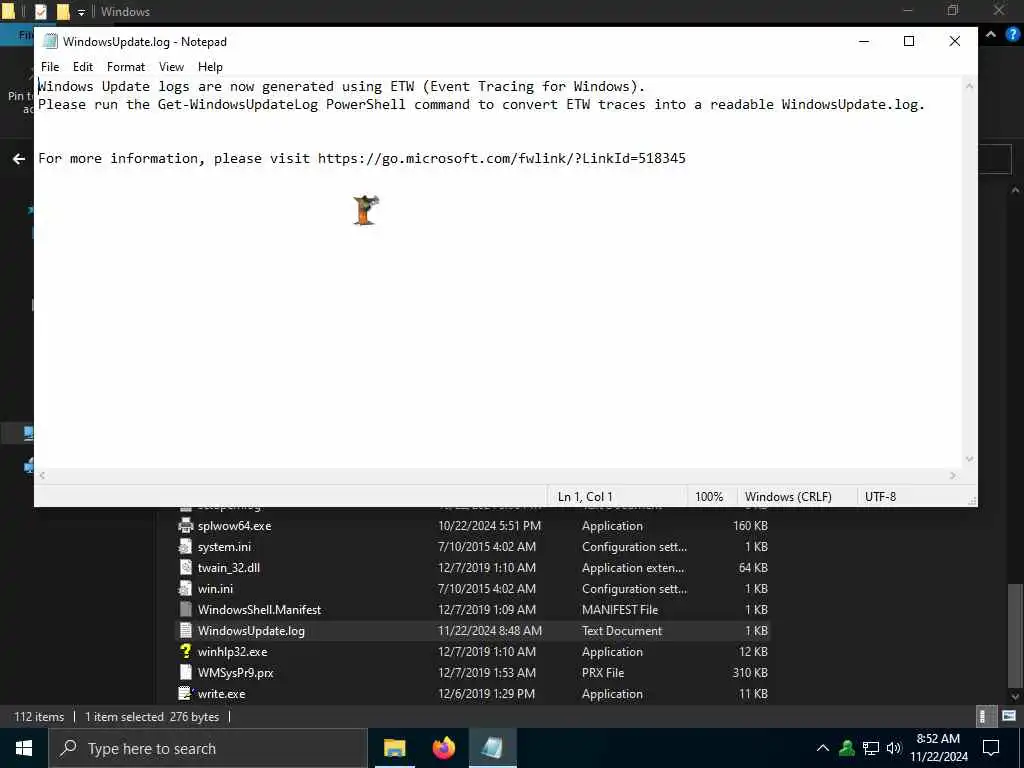
Task: Select the write.exe file name
Action: pos(221,694)
